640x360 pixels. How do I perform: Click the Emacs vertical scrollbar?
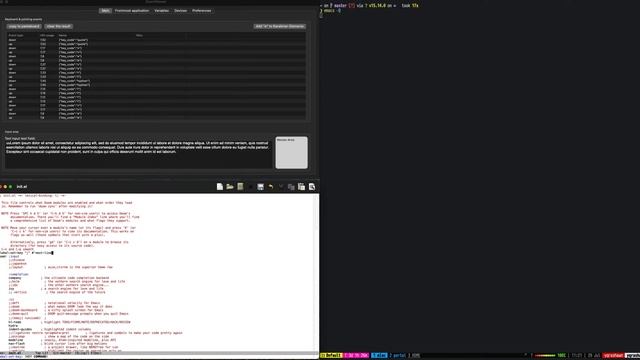317,272
